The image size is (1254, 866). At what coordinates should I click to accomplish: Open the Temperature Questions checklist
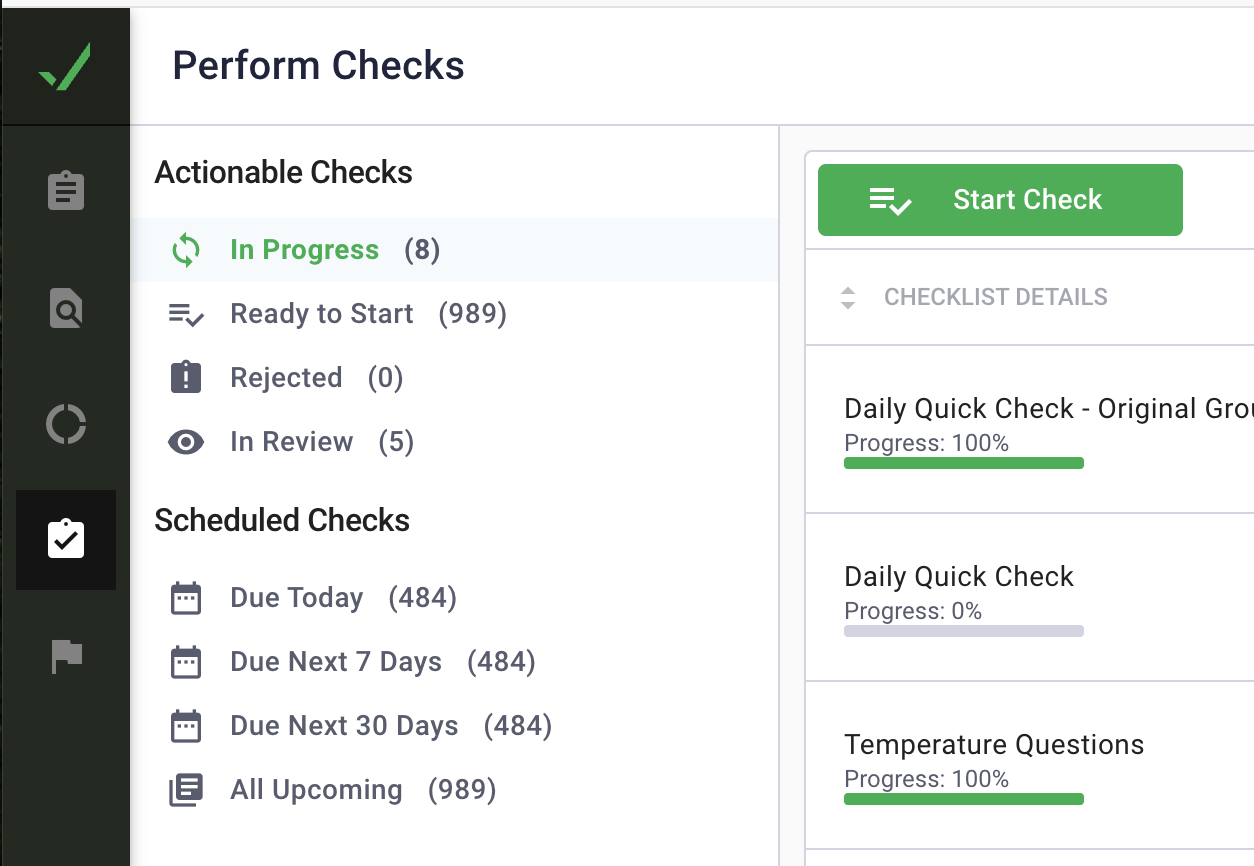[x=994, y=745]
